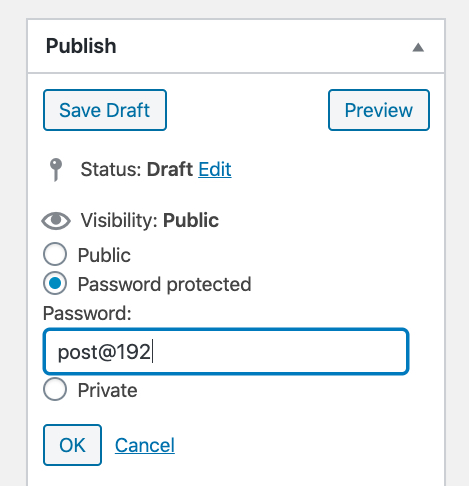Focus the Password field containing post@192
Screen dimensions: 469x486
point(226,351)
